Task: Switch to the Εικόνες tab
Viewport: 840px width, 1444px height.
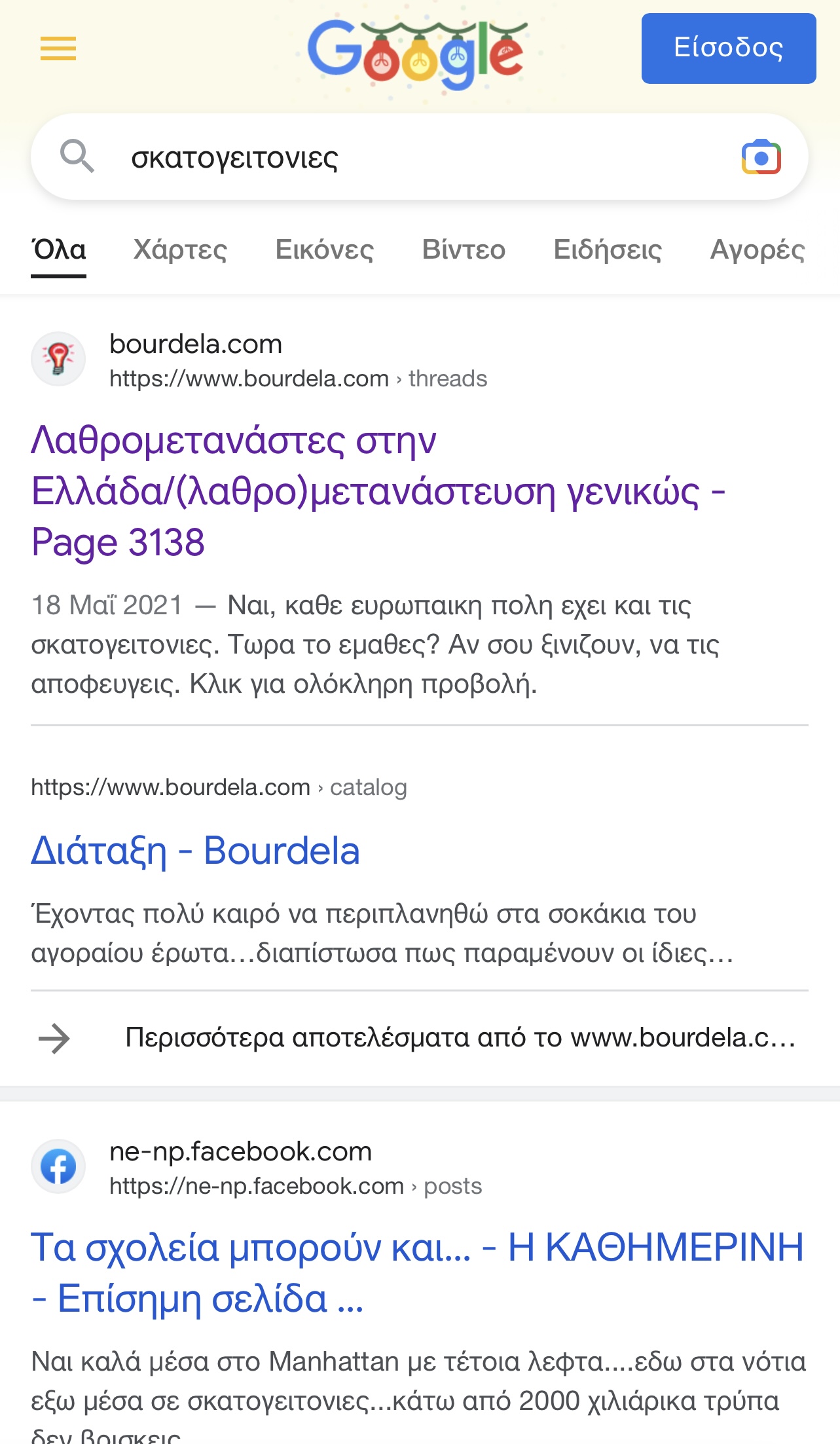Action: click(x=325, y=250)
